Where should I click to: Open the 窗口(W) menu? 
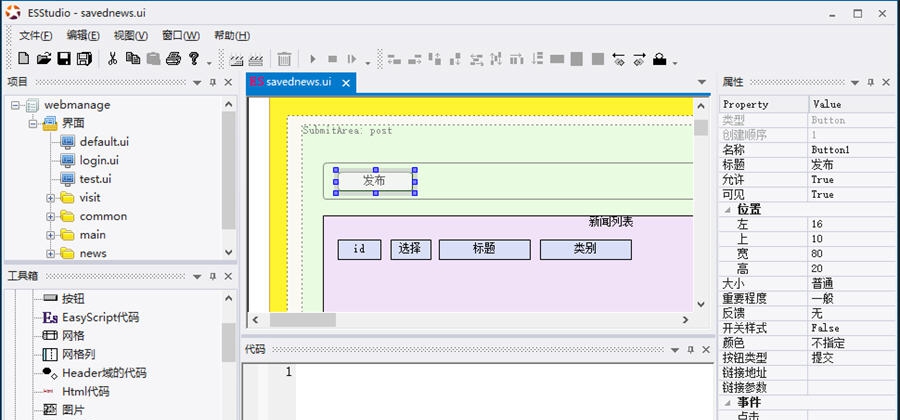click(x=181, y=36)
